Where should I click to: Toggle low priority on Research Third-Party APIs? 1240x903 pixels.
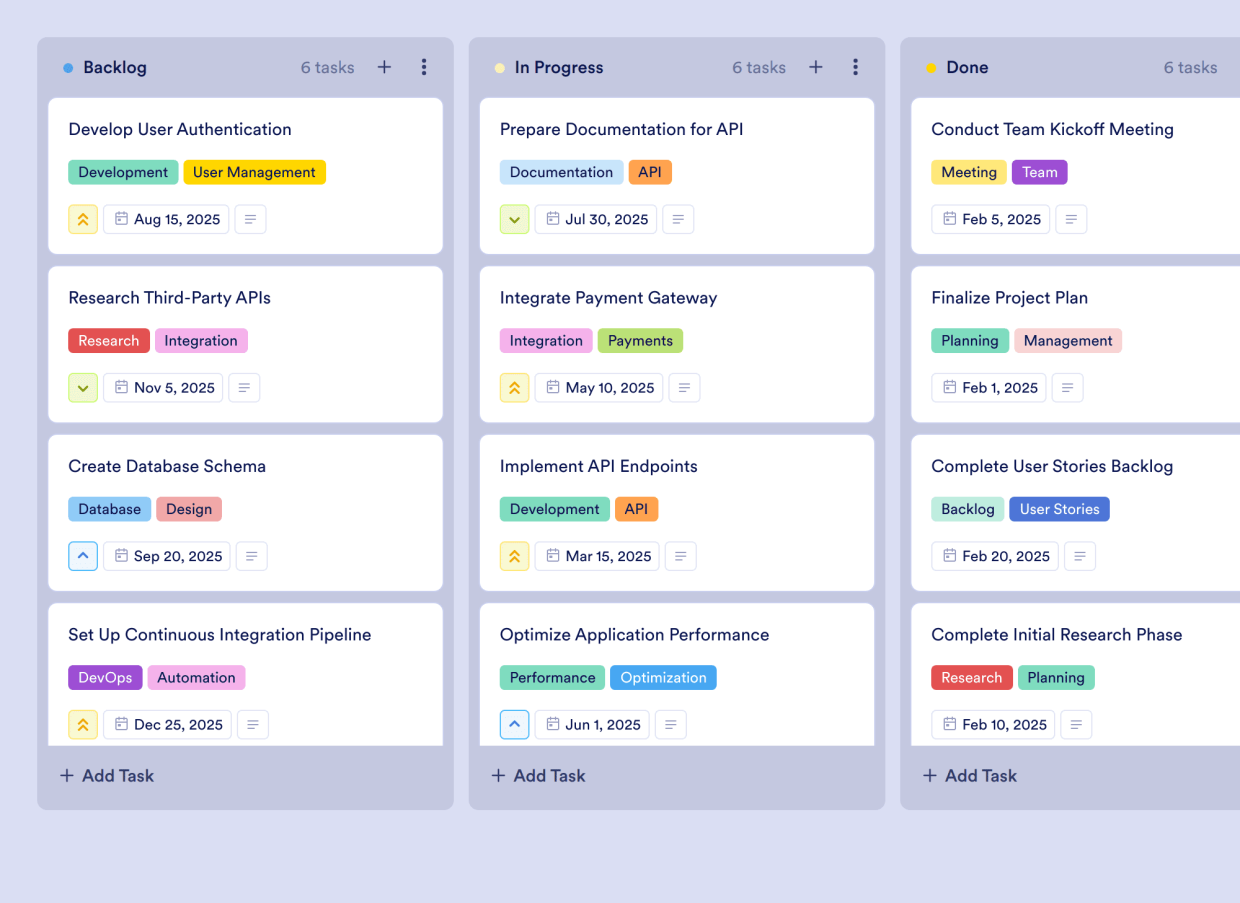(83, 387)
